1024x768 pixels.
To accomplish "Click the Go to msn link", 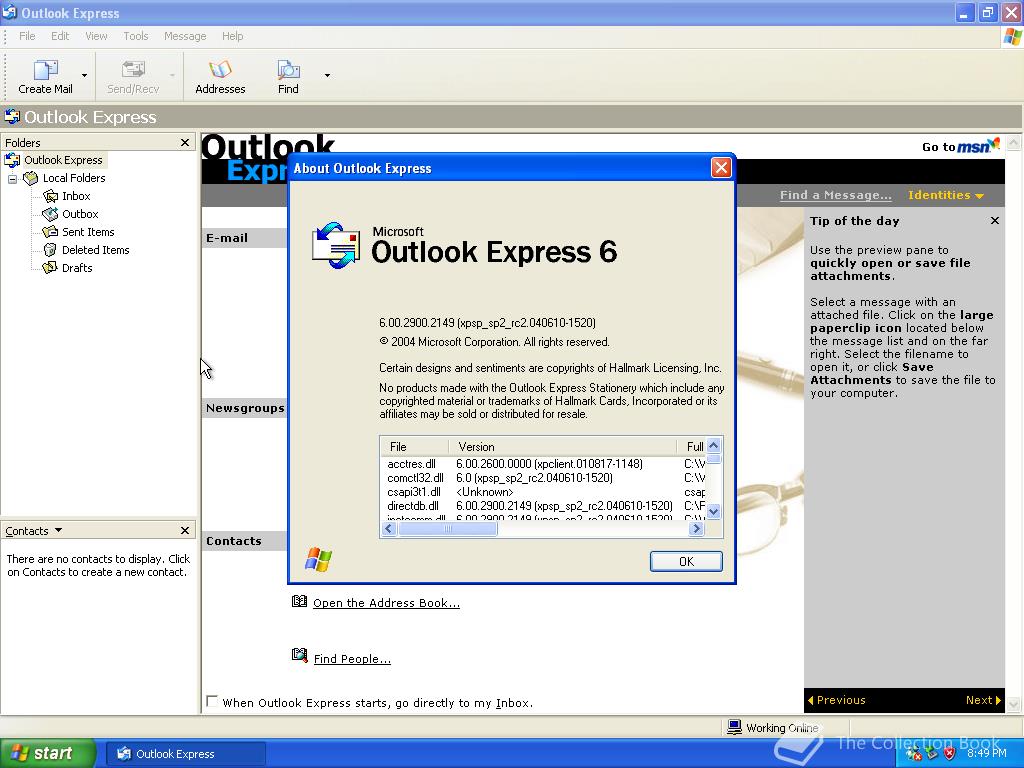I will [961, 146].
